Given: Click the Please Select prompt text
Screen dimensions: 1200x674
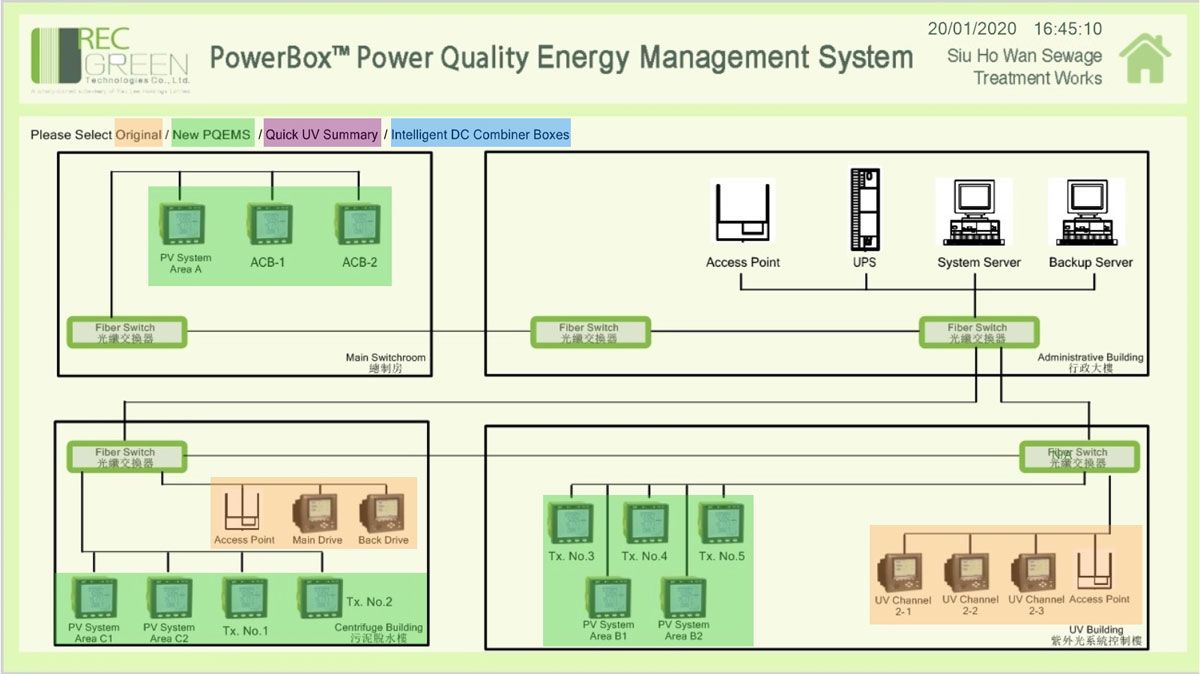Looking at the screenshot, I should coord(71,135).
